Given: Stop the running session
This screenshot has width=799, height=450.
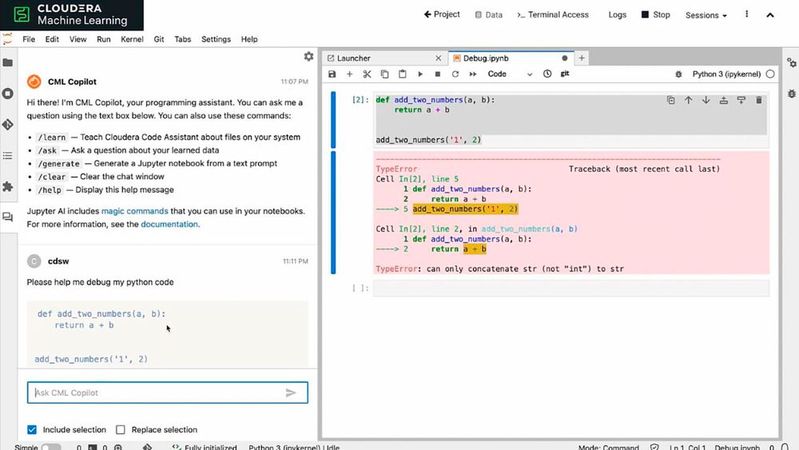Looking at the screenshot, I should point(655,15).
